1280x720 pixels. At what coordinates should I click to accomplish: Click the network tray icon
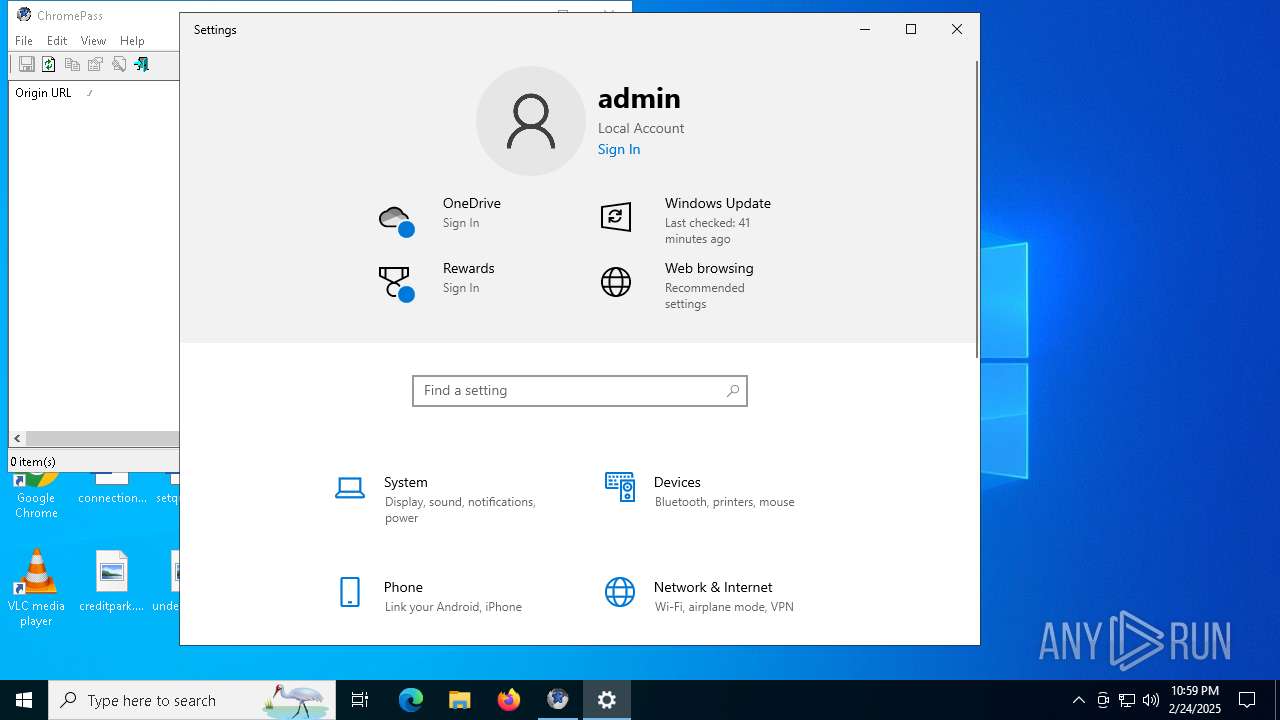pyautogui.click(x=1127, y=700)
